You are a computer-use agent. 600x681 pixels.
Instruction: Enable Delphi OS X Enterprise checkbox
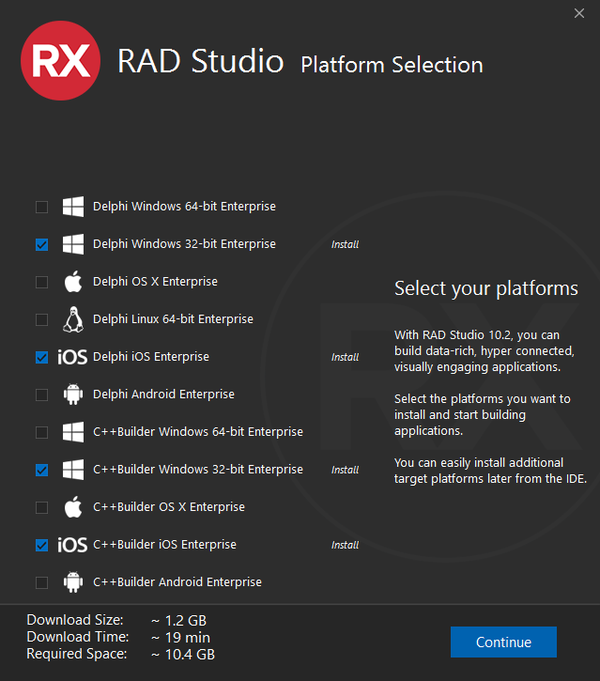pyautogui.click(x=42, y=282)
